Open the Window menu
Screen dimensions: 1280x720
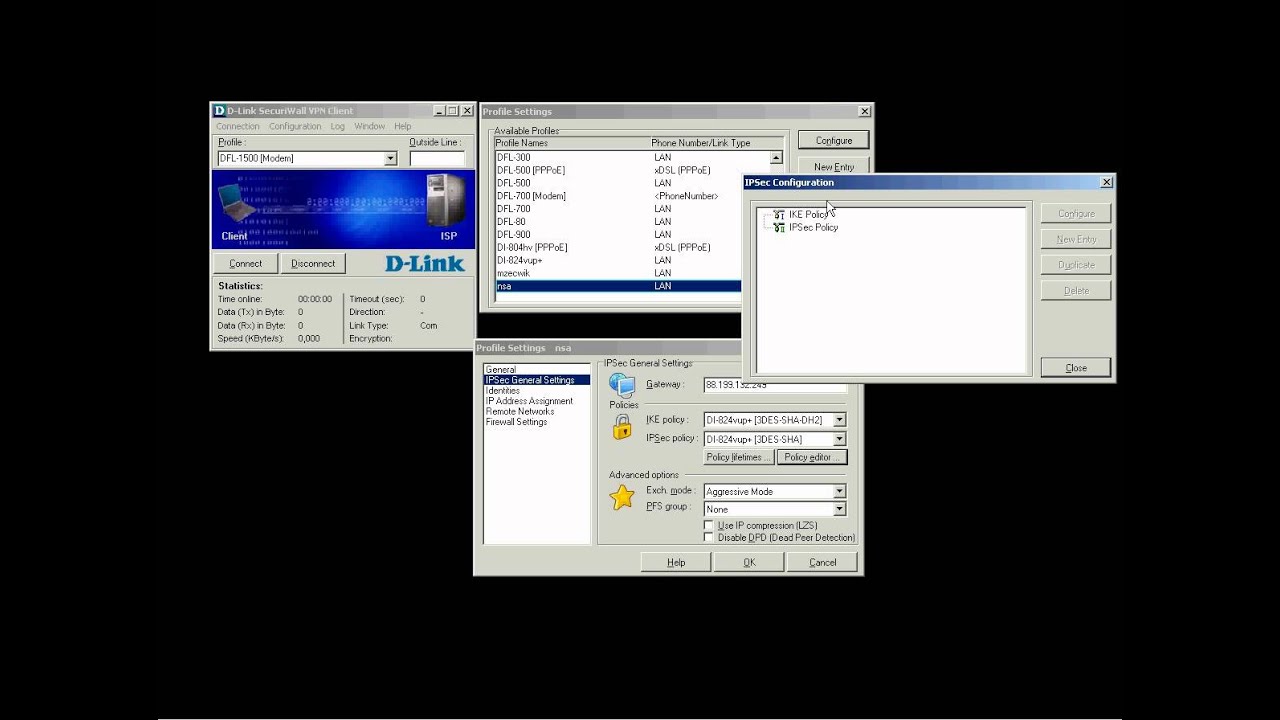point(369,127)
